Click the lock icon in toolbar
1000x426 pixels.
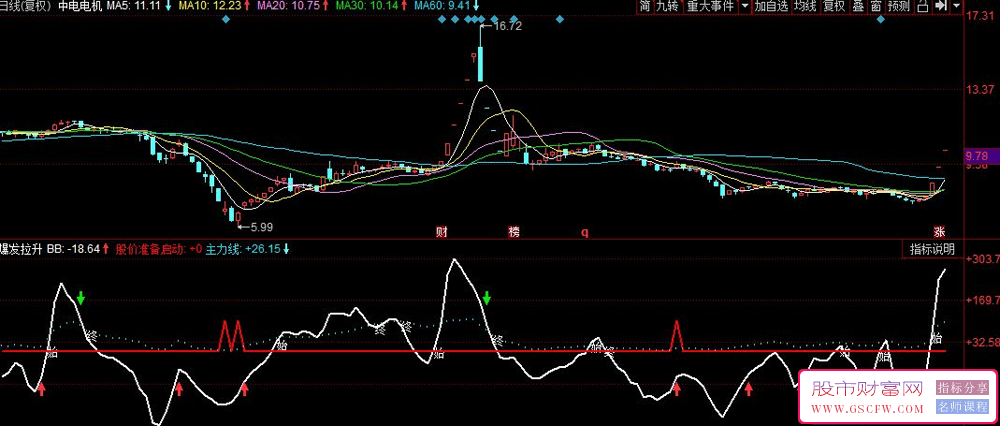click(922, 6)
